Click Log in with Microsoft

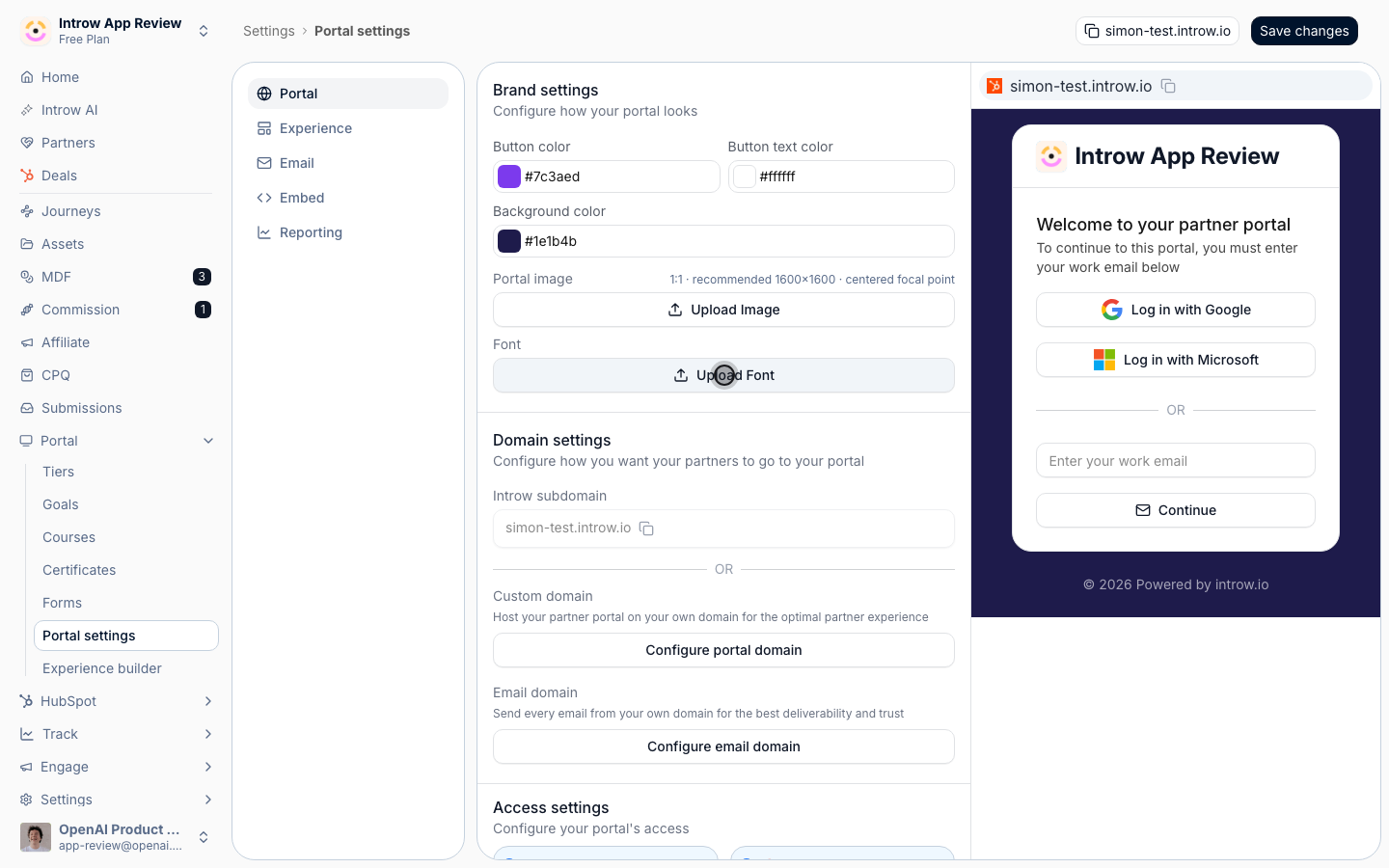(x=1176, y=360)
